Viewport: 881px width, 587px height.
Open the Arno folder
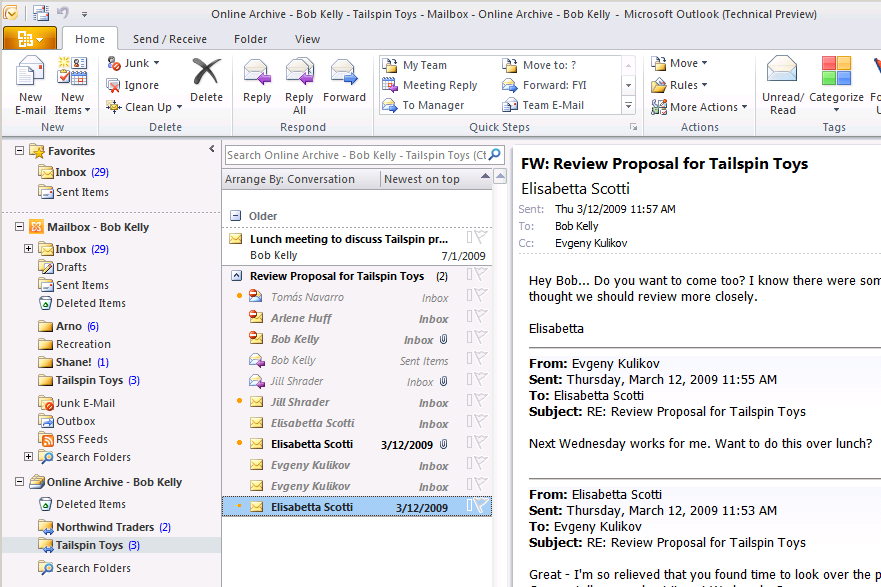click(69, 326)
